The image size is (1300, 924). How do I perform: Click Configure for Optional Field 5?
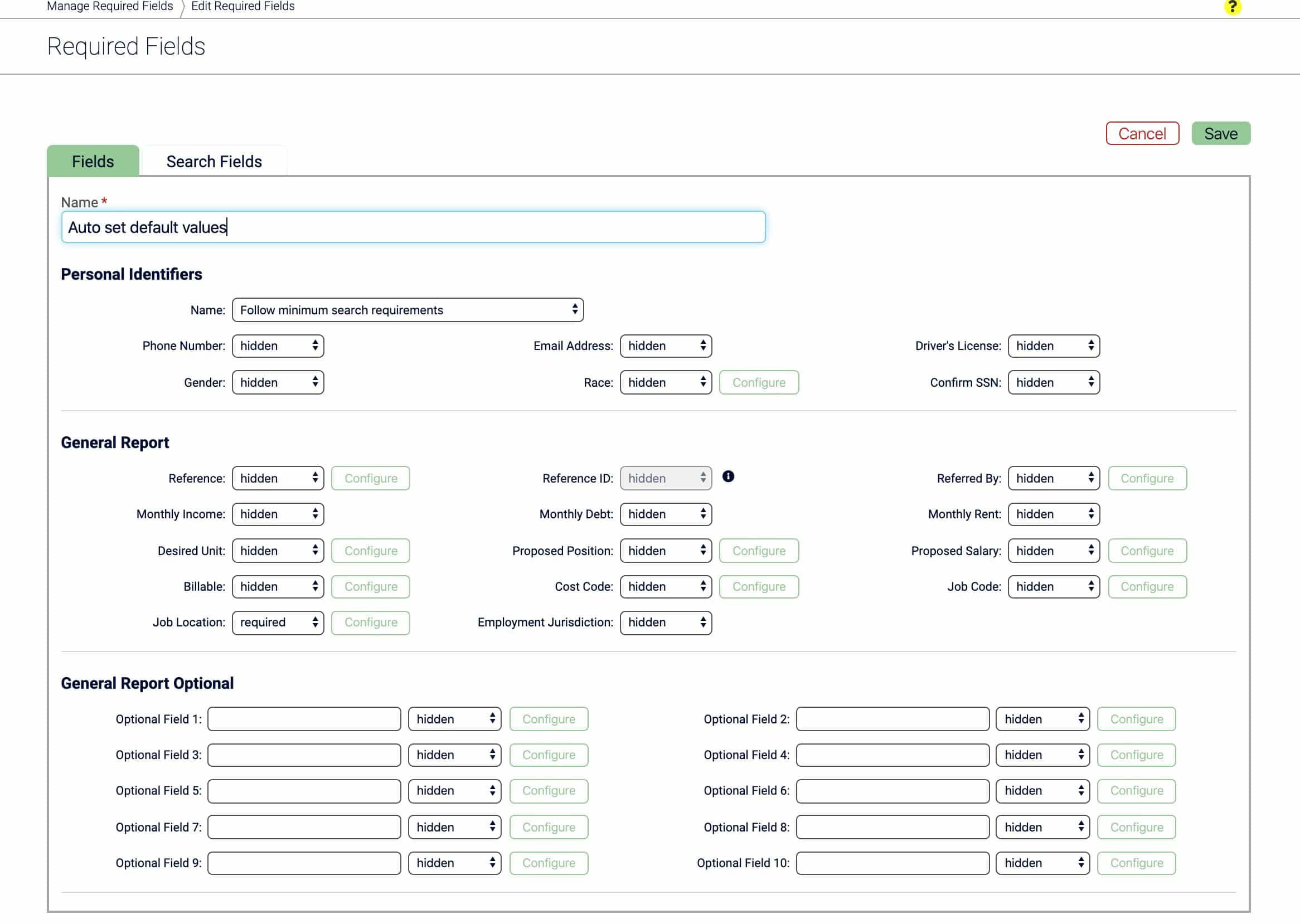coord(549,790)
